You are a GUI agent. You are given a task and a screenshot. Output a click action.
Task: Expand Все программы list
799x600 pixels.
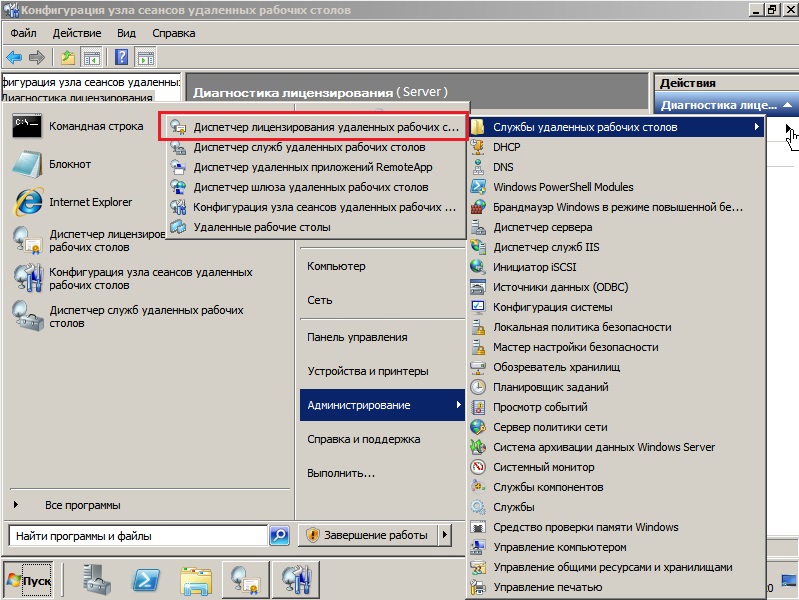[83, 505]
